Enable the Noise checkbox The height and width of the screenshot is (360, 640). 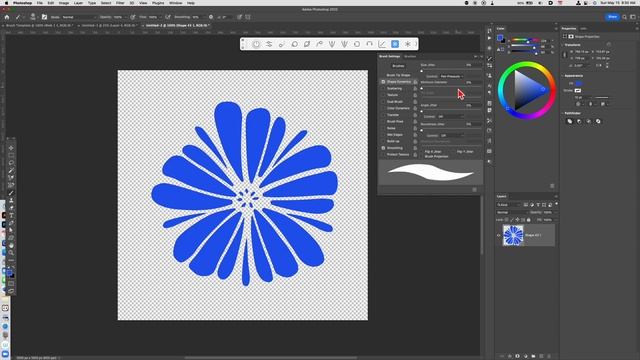click(383, 128)
